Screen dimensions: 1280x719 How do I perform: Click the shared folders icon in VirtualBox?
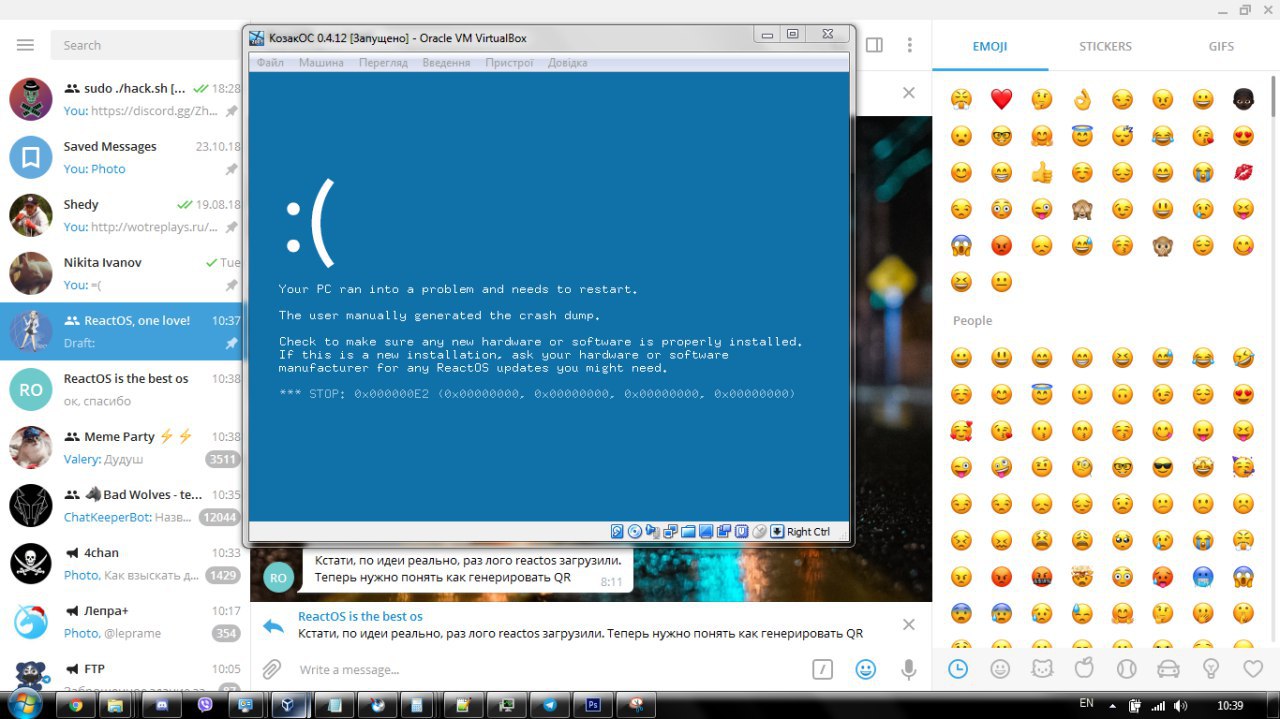[688, 531]
